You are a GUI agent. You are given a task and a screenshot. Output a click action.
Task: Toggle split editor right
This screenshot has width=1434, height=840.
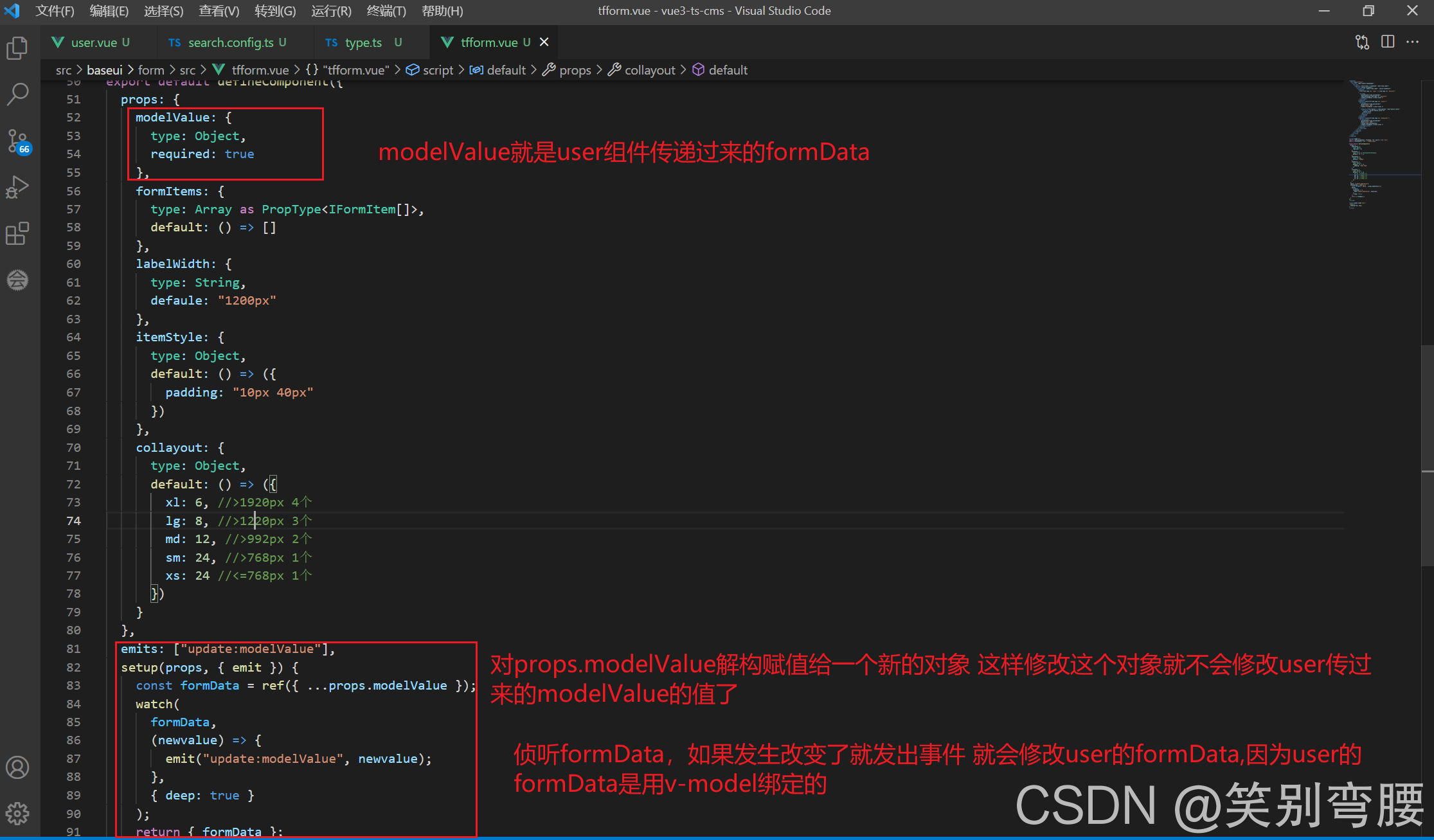click(1388, 42)
